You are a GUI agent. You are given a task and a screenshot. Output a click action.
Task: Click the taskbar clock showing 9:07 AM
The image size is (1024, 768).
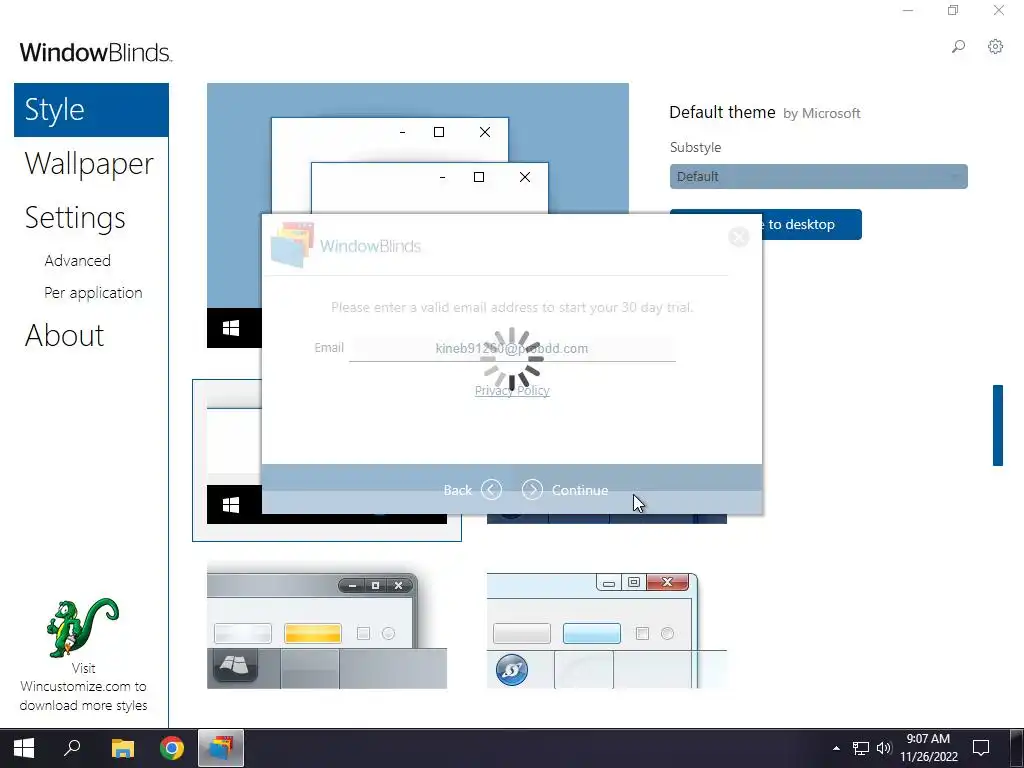tap(928, 748)
